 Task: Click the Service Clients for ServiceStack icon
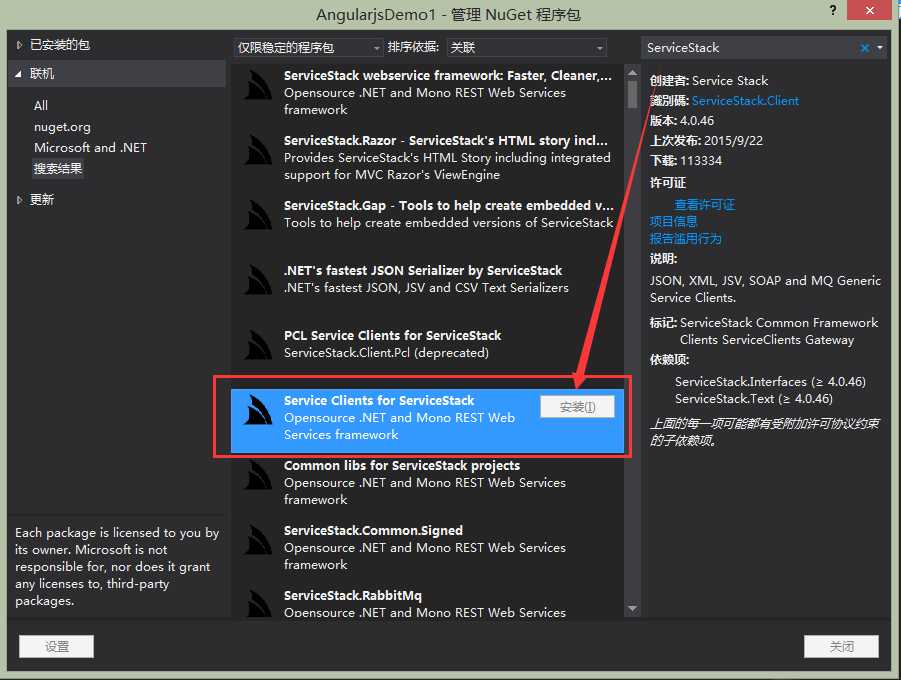tap(258, 410)
